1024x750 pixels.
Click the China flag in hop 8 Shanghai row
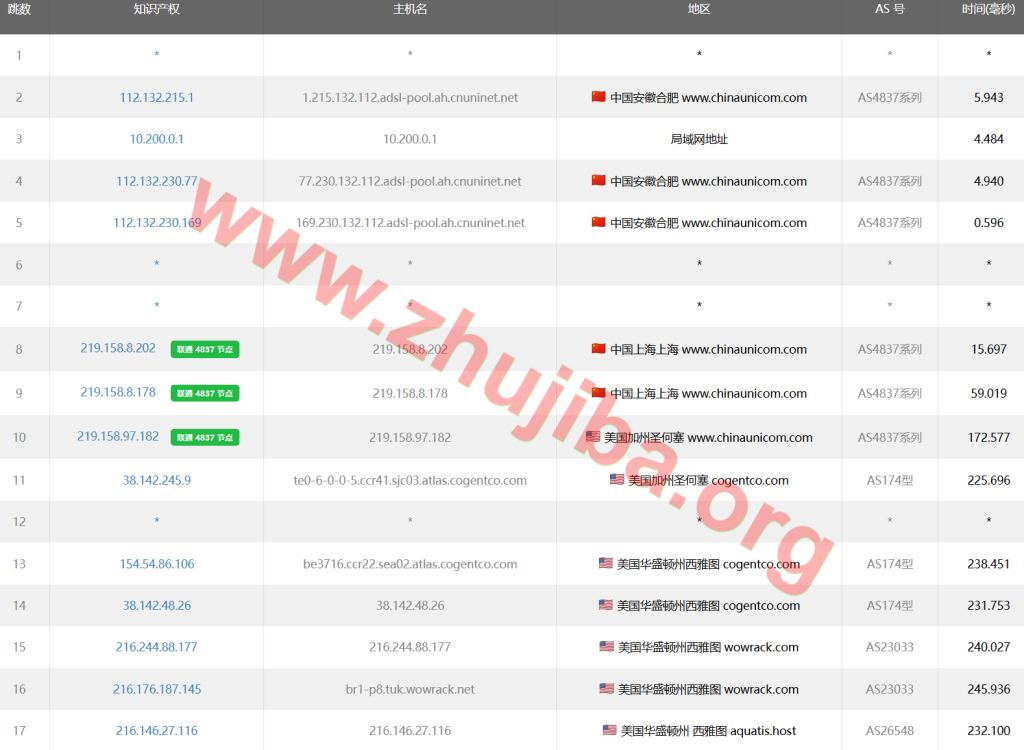[598, 349]
